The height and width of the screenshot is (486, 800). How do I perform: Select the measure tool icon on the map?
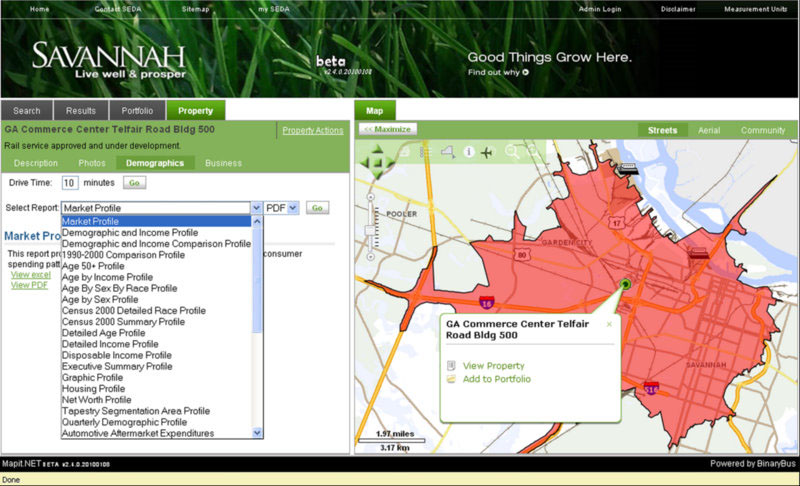447,151
